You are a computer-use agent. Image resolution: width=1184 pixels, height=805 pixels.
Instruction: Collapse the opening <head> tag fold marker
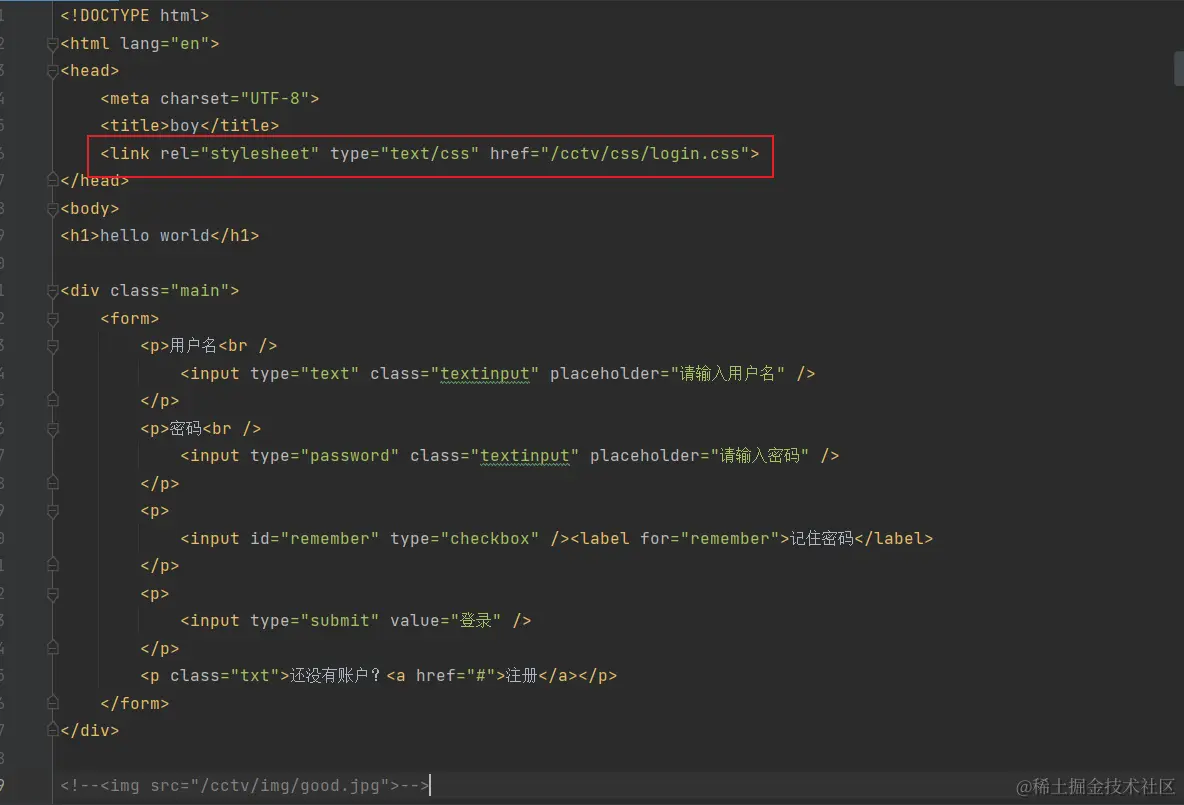53,72
